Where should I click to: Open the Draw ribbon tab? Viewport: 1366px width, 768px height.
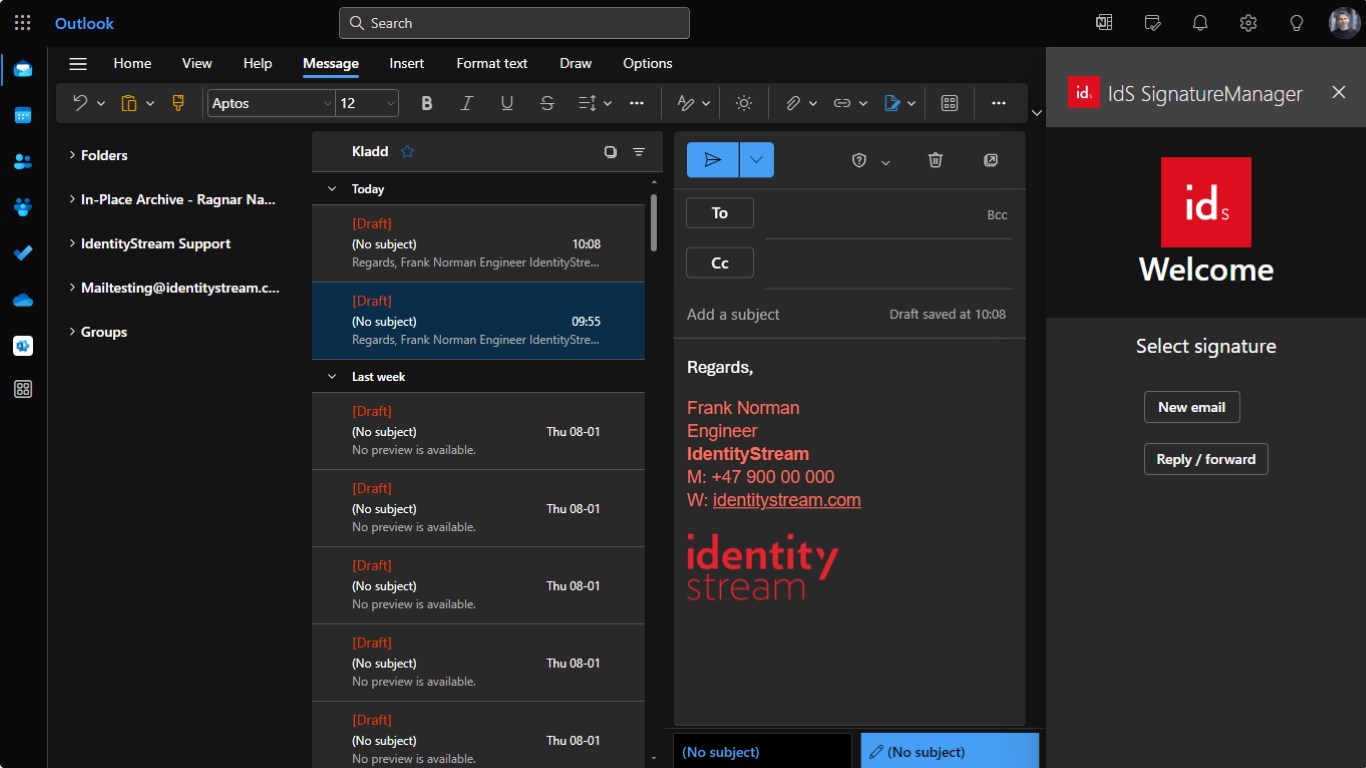(x=576, y=63)
